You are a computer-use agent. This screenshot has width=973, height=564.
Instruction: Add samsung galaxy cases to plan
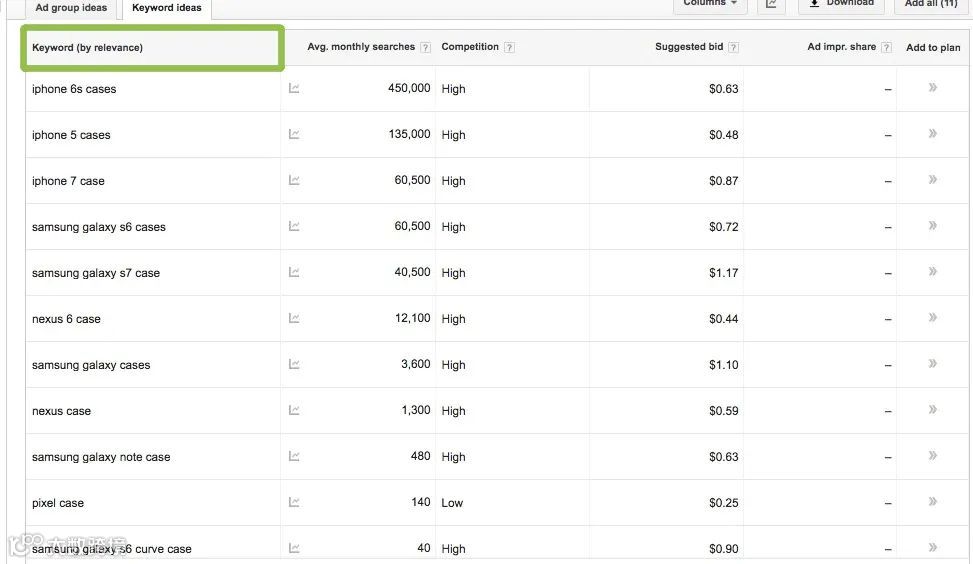pos(933,363)
